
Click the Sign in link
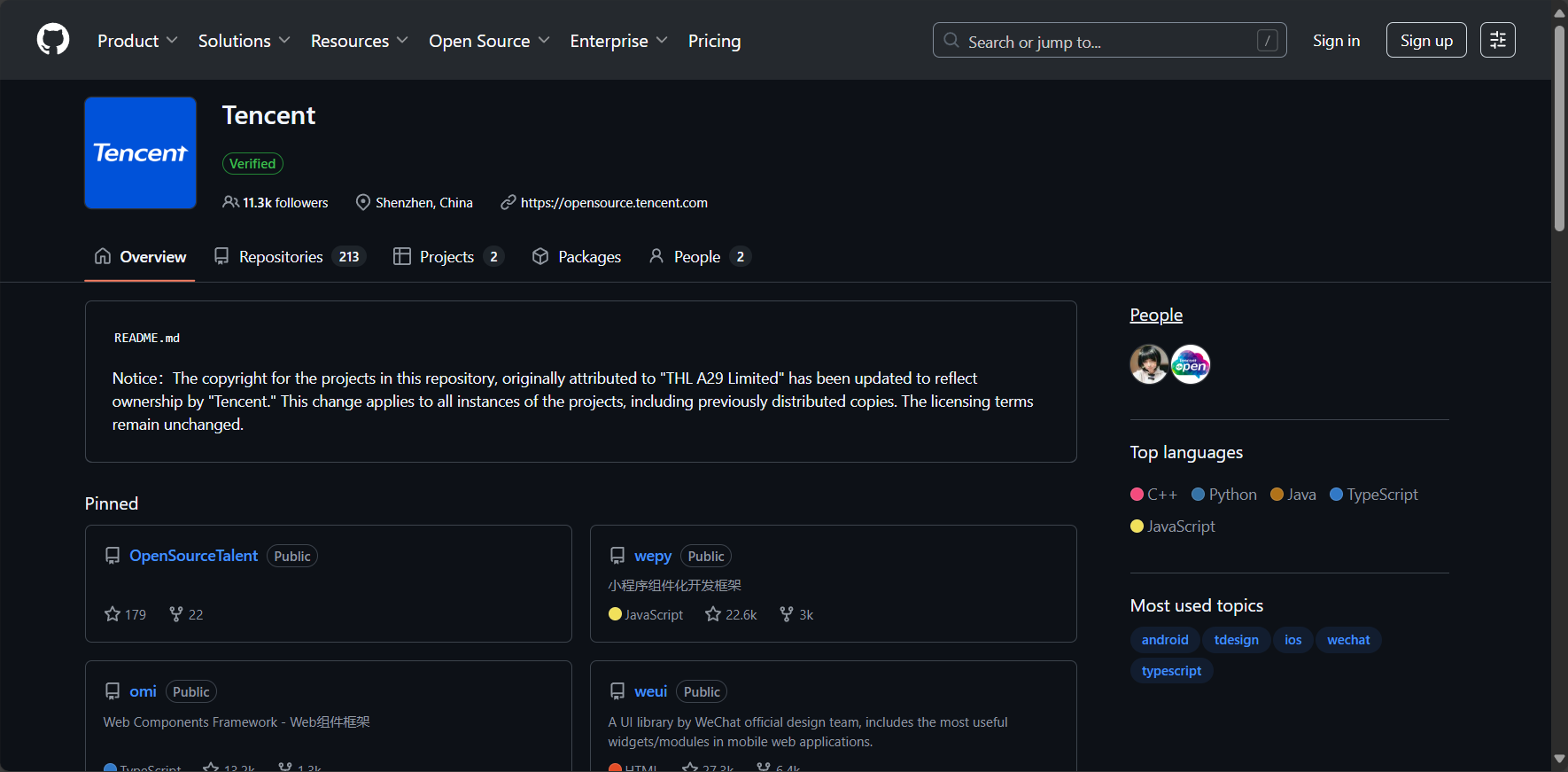tap(1336, 41)
